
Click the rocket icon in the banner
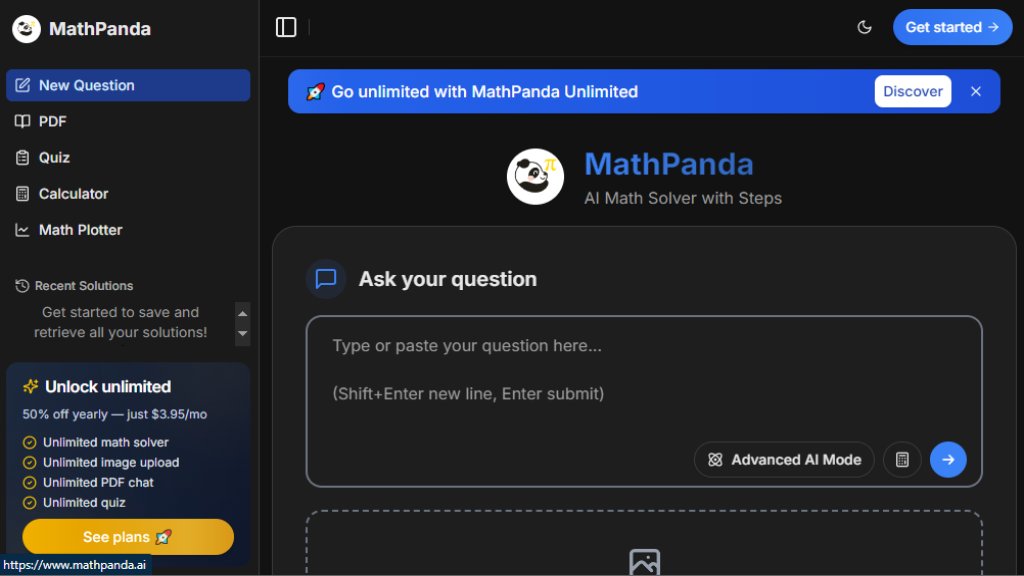(315, 92)
